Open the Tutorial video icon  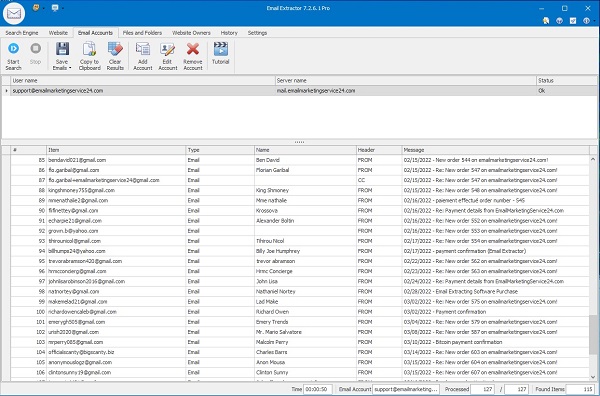coord(221,49)
